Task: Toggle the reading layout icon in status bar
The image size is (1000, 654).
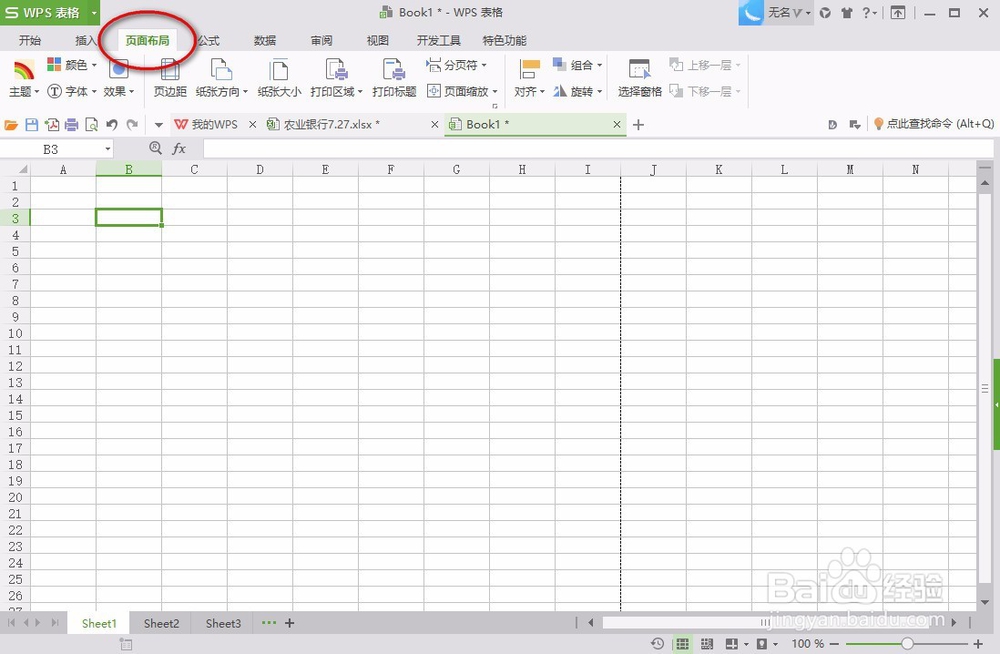Action: tap(732, 643)
